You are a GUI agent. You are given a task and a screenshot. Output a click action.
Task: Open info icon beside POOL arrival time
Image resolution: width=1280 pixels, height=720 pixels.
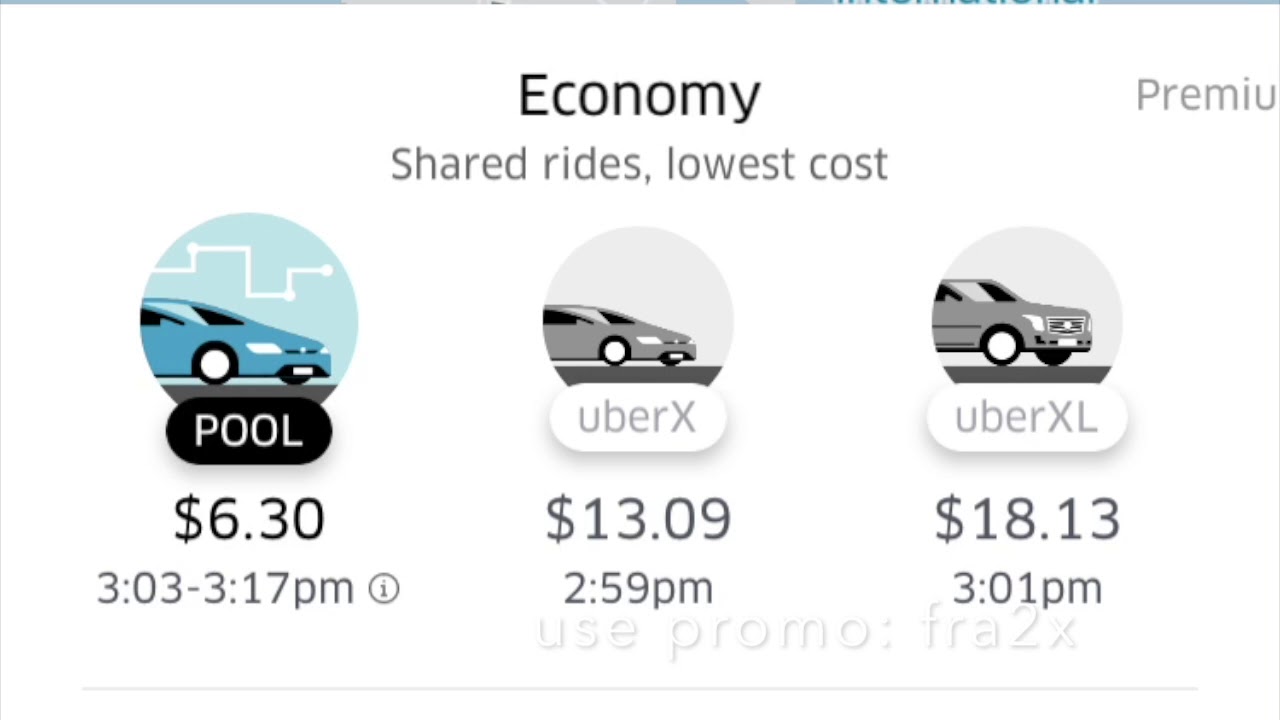[x=384, y=589]
